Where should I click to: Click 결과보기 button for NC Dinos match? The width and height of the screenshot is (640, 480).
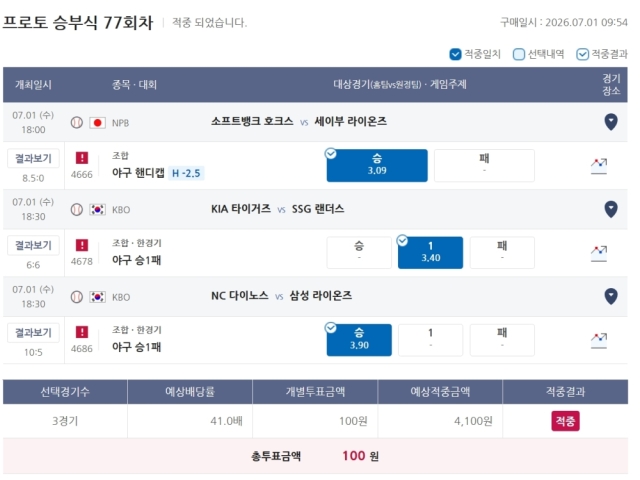coord(33,333)
